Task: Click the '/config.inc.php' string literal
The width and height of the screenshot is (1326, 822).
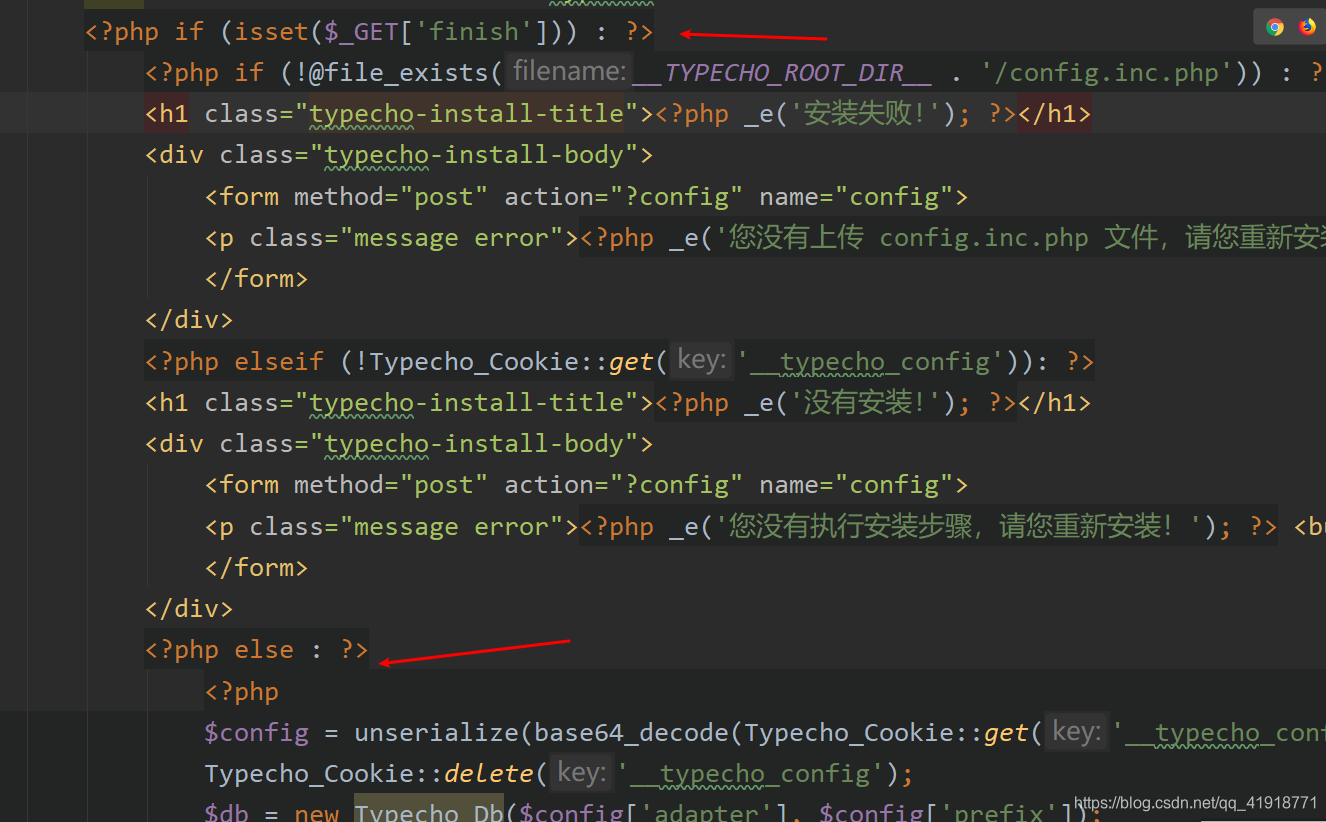Action: pos(1107,73)
